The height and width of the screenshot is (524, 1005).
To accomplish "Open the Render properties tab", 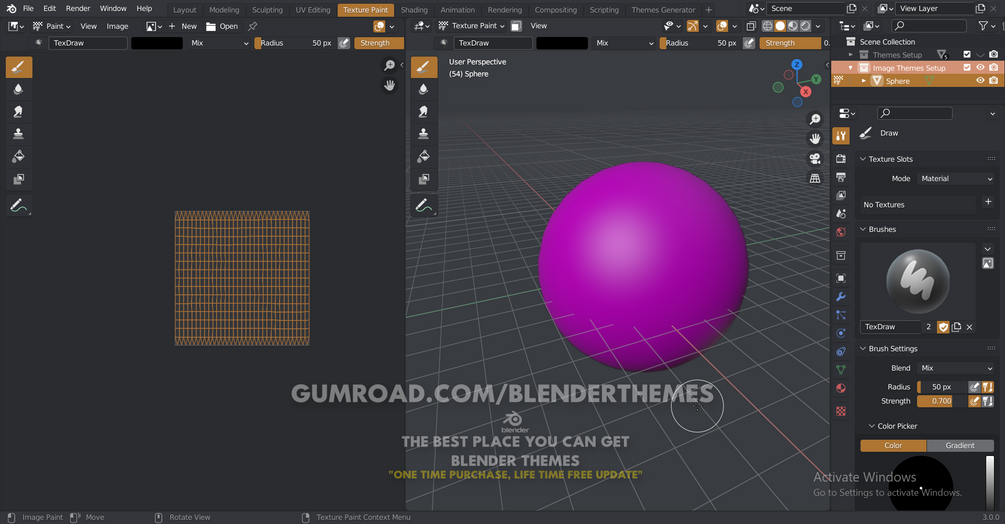I will [x=841, y=158].
